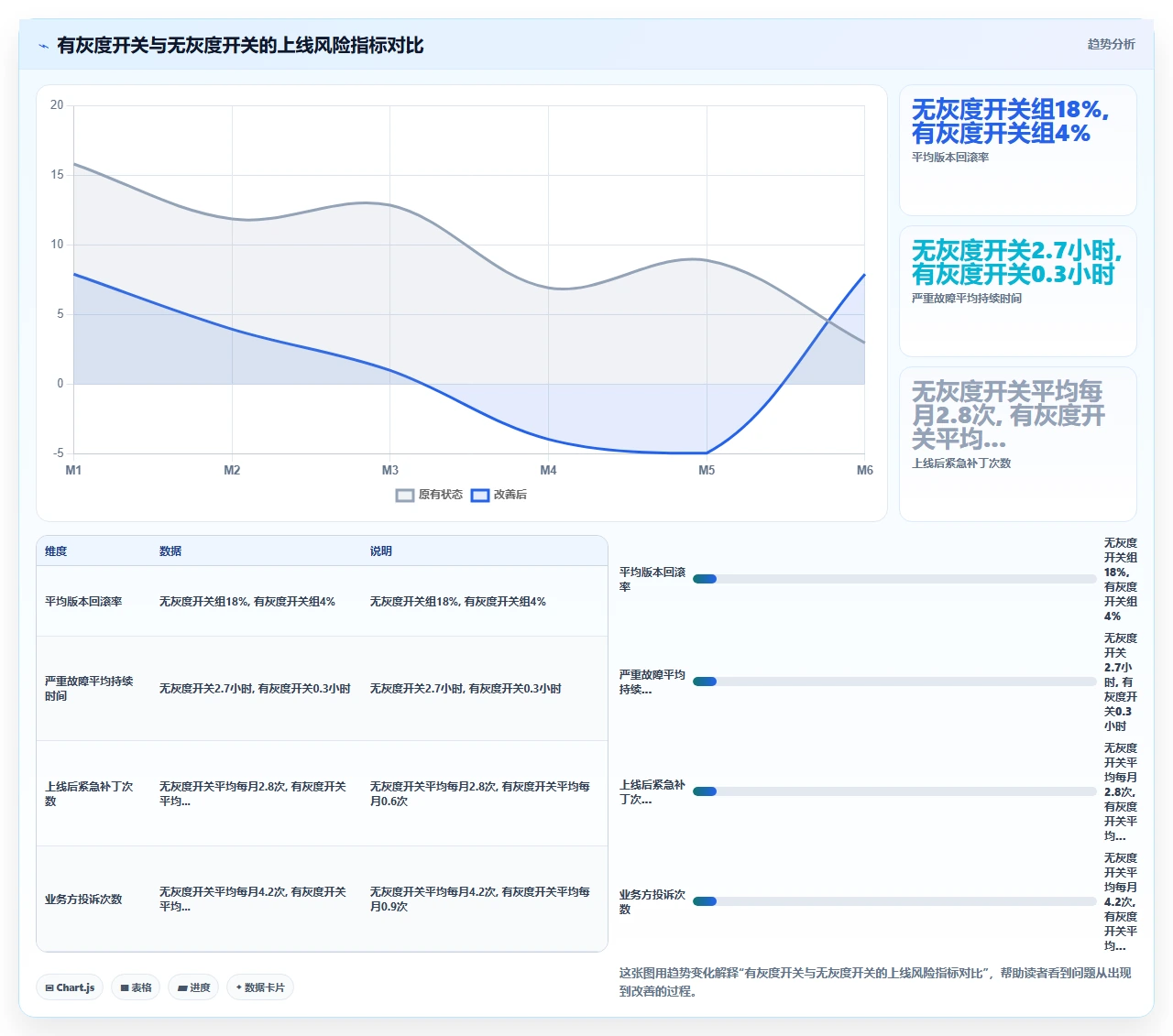The height and width of the screenshot is (1036, 1173).
Task: Click 说明 cell ending with 月0.6次
Action: tap(480, 794)
